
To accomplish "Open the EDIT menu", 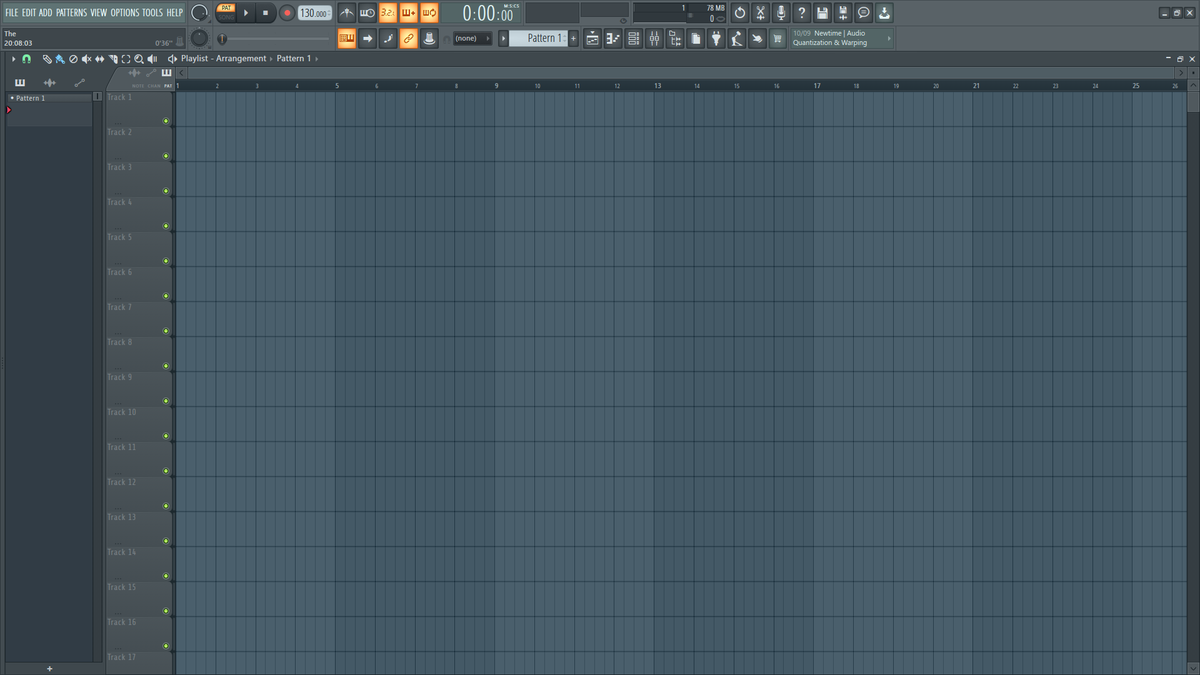I will click(29, 13).
